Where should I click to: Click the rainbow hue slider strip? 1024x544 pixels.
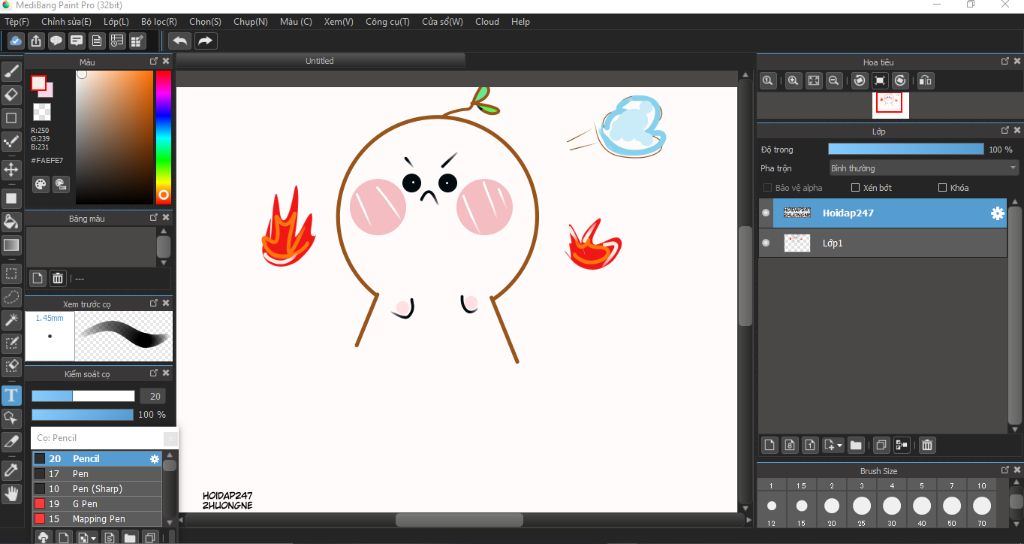pyautogui.click(x=163, y=130)
